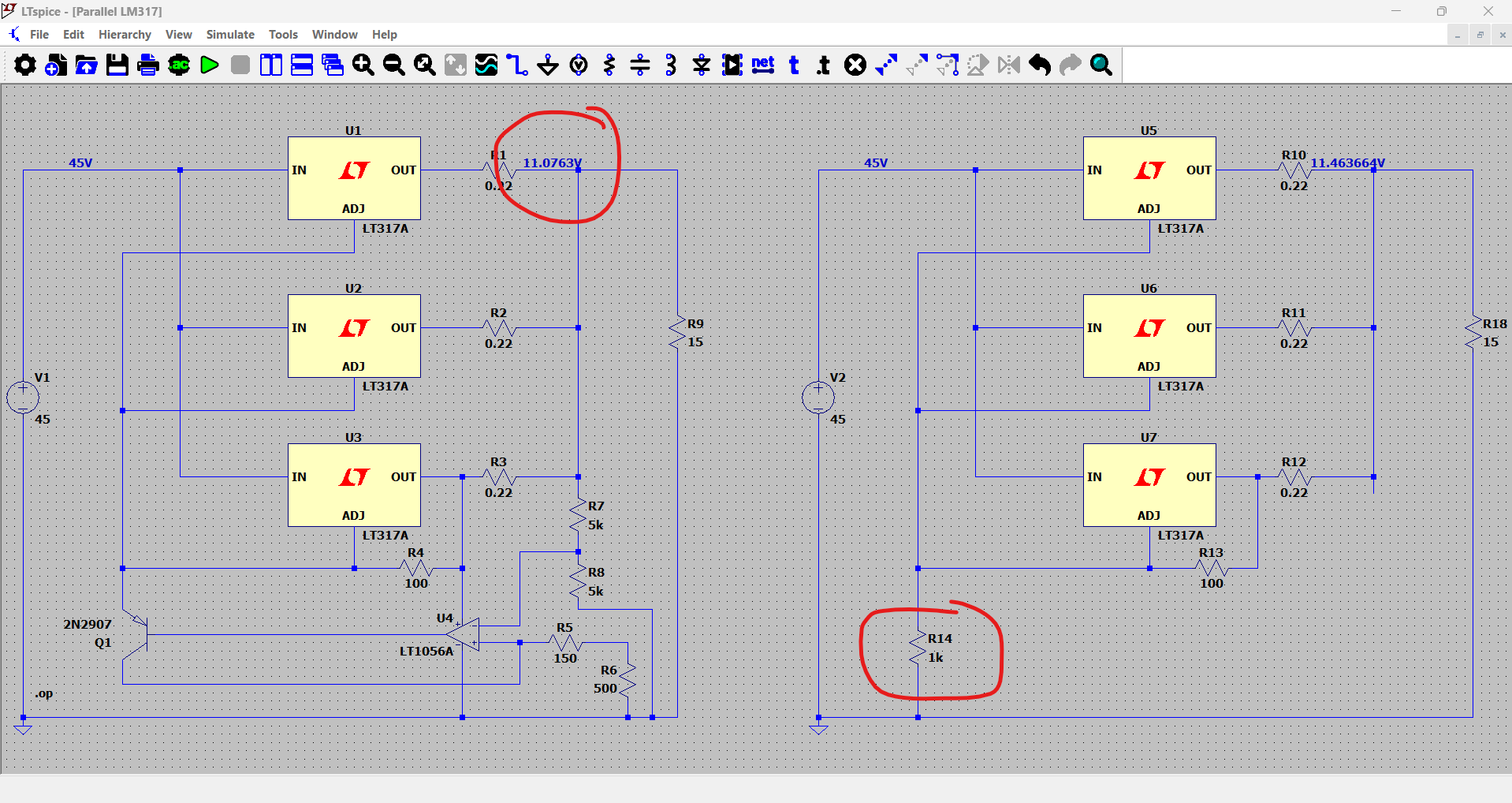Click the V2 voltage source symbol
The image size is (1512, 803).
[818, 398]
